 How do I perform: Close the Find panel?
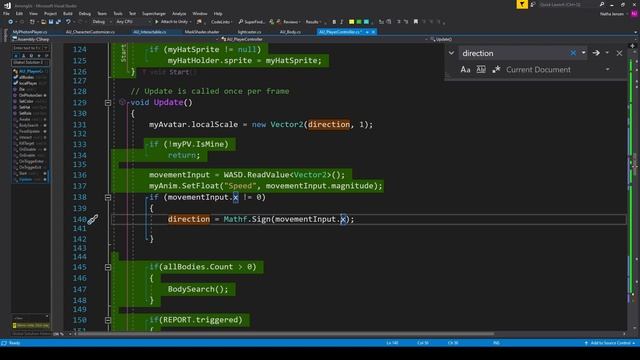click(619, 53)
